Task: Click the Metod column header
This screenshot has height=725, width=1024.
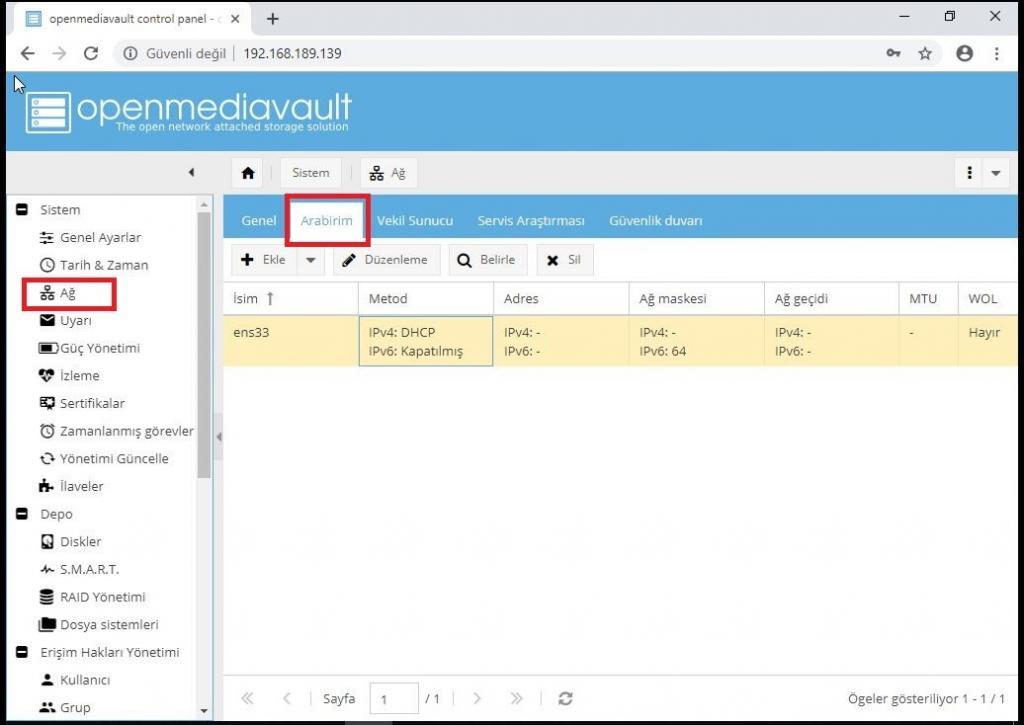Action: (426, 298)
